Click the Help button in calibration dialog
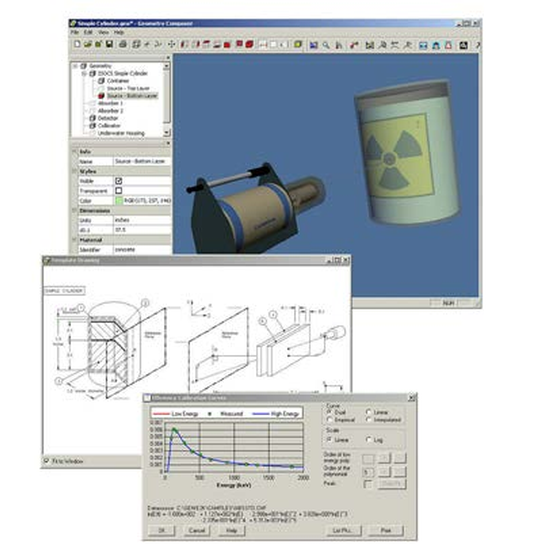This screenshot has height=560, width=560. pos(231,530)
